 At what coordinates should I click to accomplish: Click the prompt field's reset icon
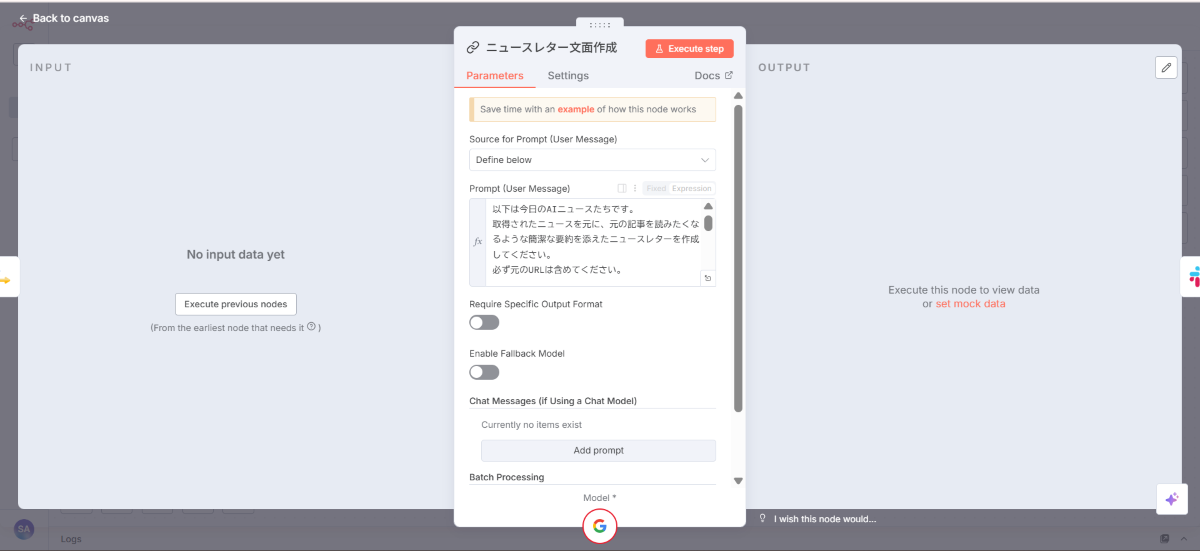coord(708,278)
